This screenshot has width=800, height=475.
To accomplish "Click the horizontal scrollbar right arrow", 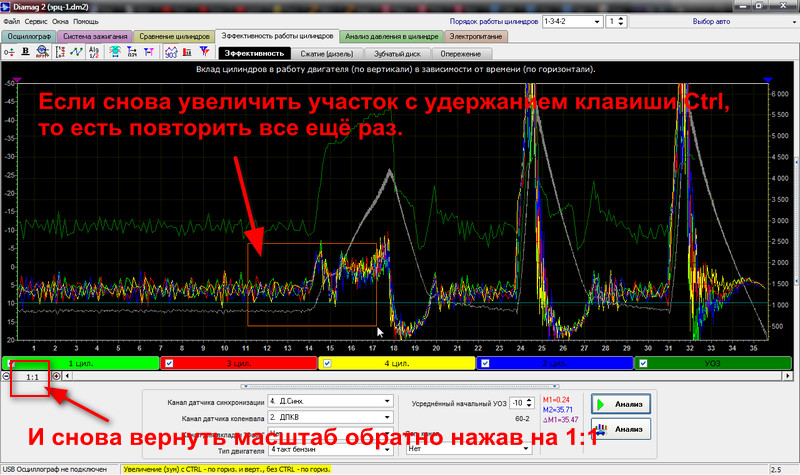I will tap(787, 376).
